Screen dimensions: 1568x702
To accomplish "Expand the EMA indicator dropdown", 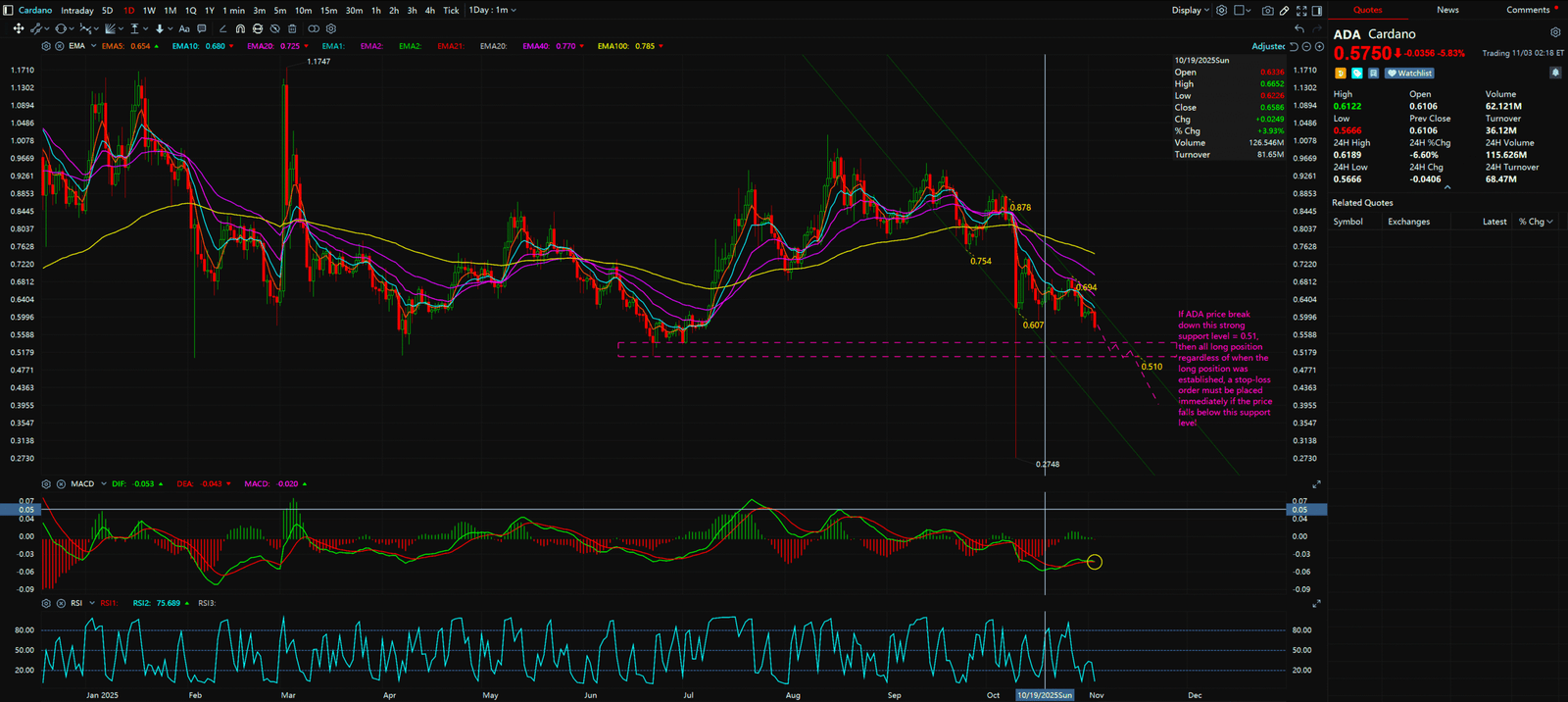I will coord(93,46).
